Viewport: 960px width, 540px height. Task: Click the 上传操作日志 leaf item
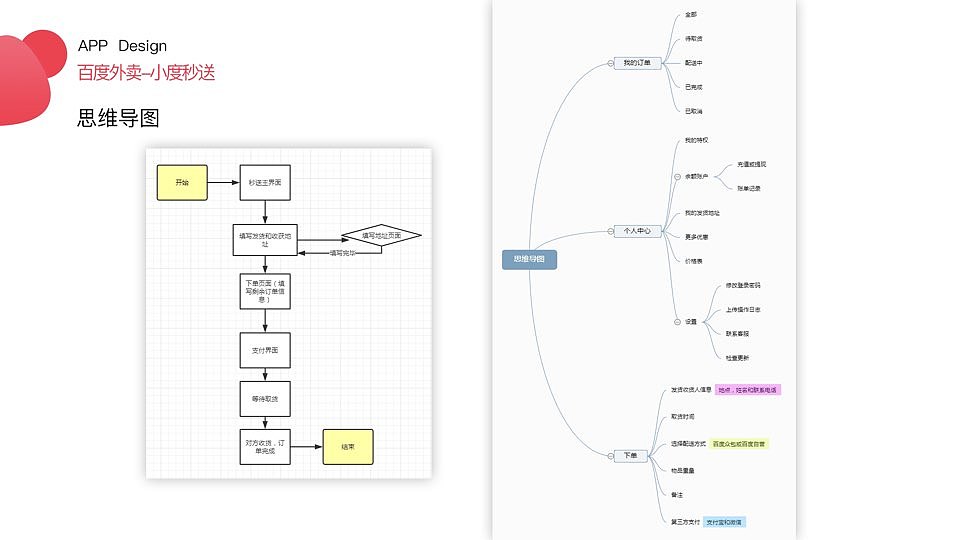[743, 310]
